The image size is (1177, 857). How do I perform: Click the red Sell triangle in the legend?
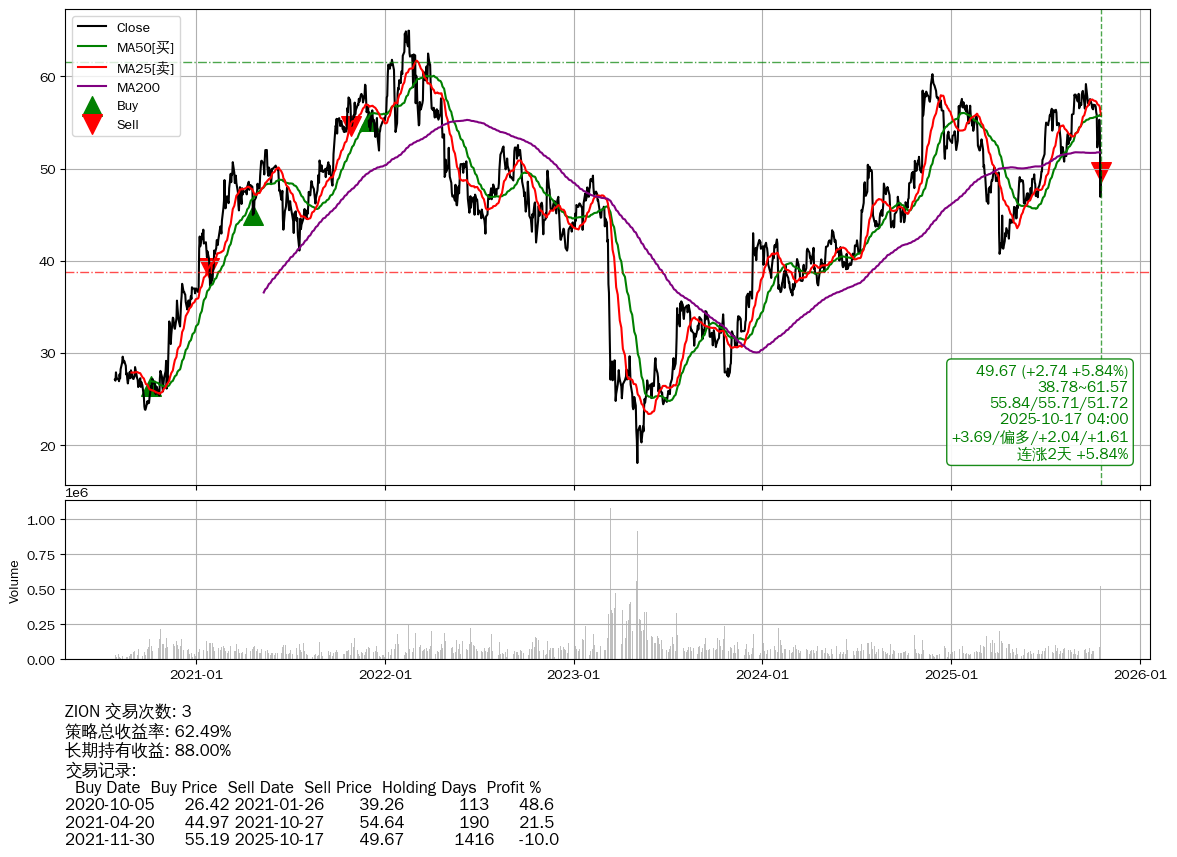pyautogui.click(x=92, y=124)
